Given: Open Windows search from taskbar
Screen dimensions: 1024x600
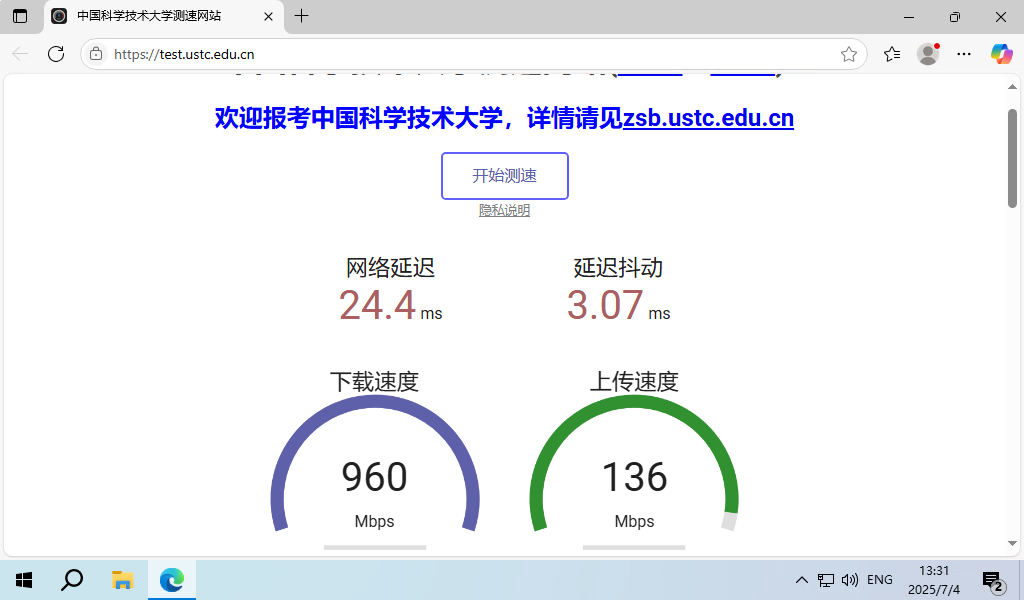Looking at the screenshot, I should 72,580.
